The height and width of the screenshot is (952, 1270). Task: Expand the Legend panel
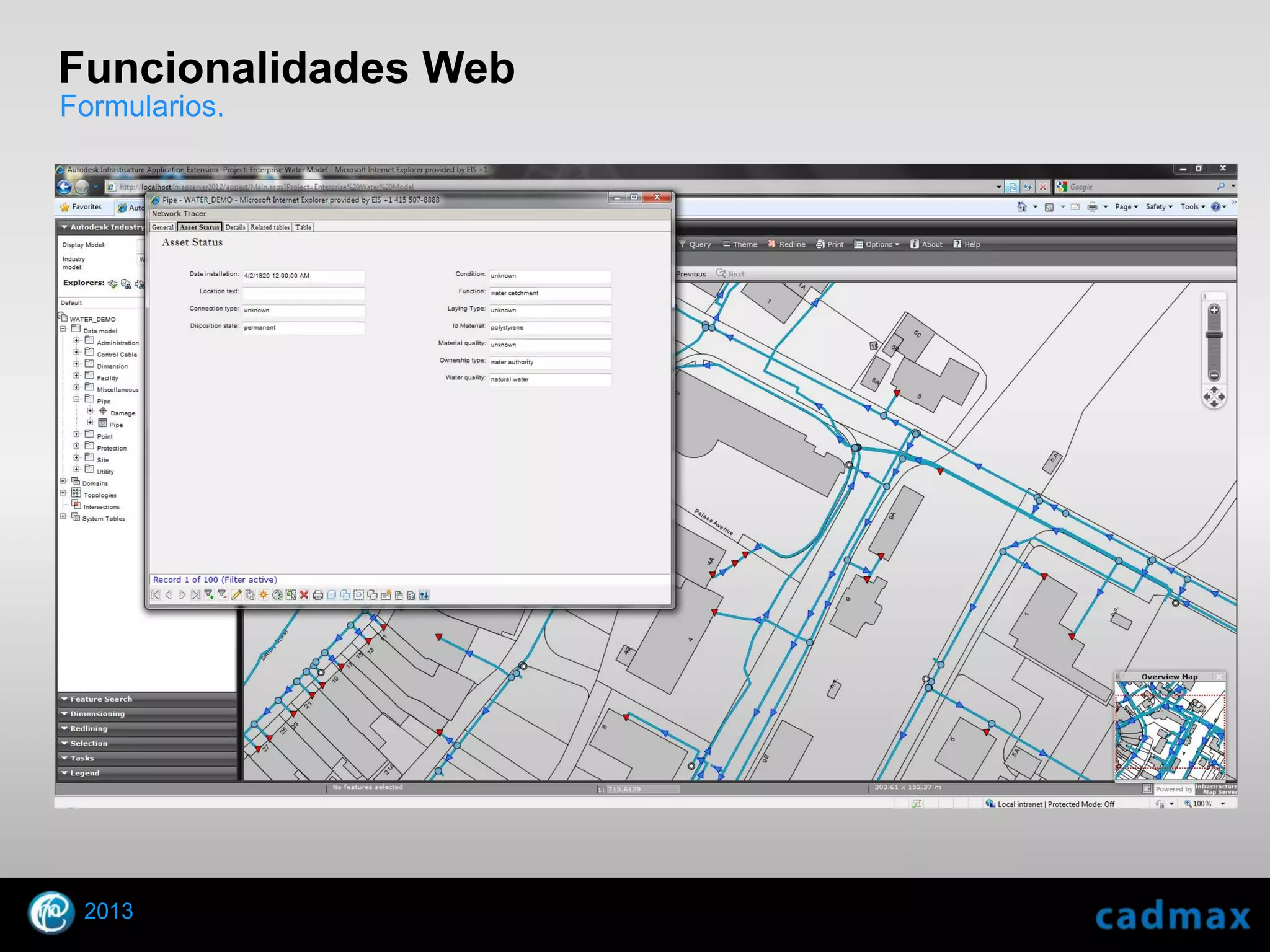click(147, 773)
